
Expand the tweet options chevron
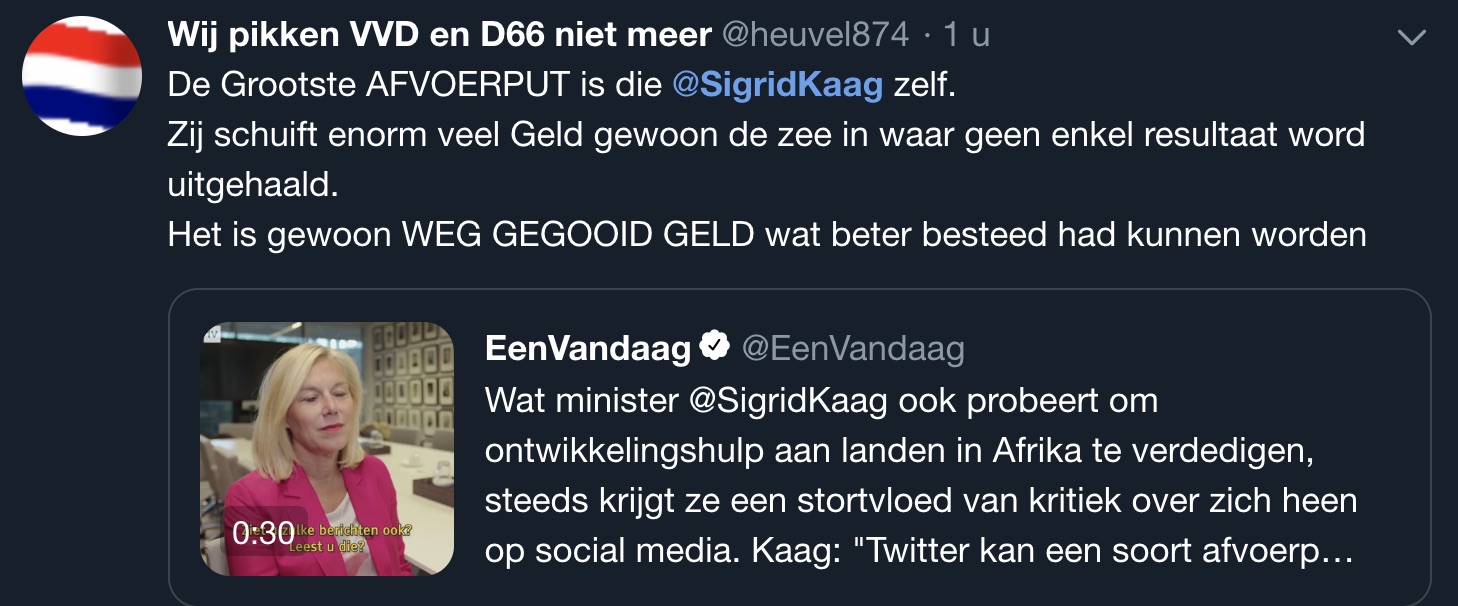click(1411, 38)
